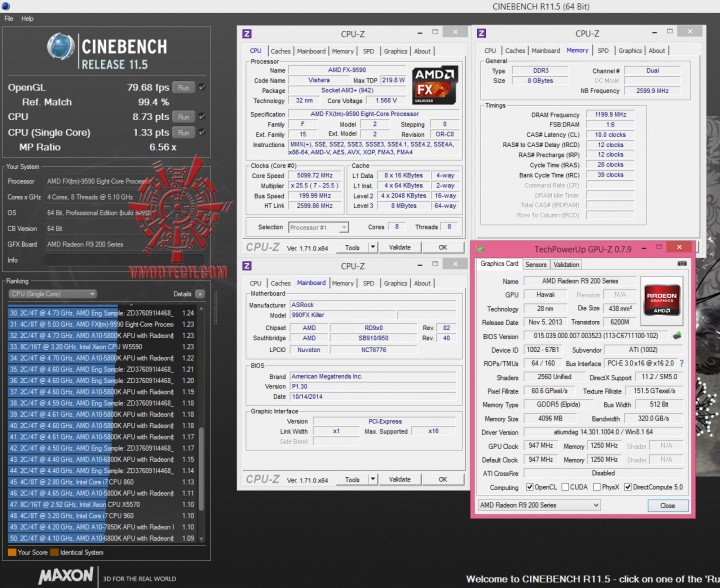720x588 pixels.
Task: Open the Processor #1 selection dropdown
Action: point(318,227)
